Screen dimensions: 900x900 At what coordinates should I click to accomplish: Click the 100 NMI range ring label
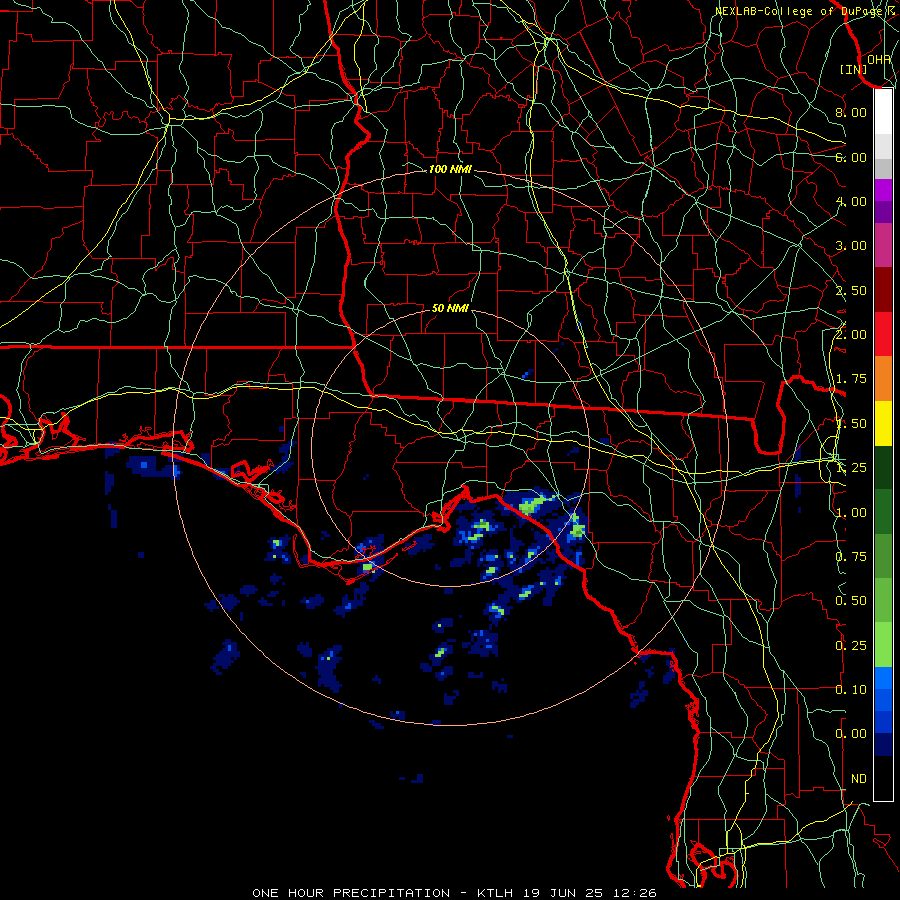[x=450, y=169]
